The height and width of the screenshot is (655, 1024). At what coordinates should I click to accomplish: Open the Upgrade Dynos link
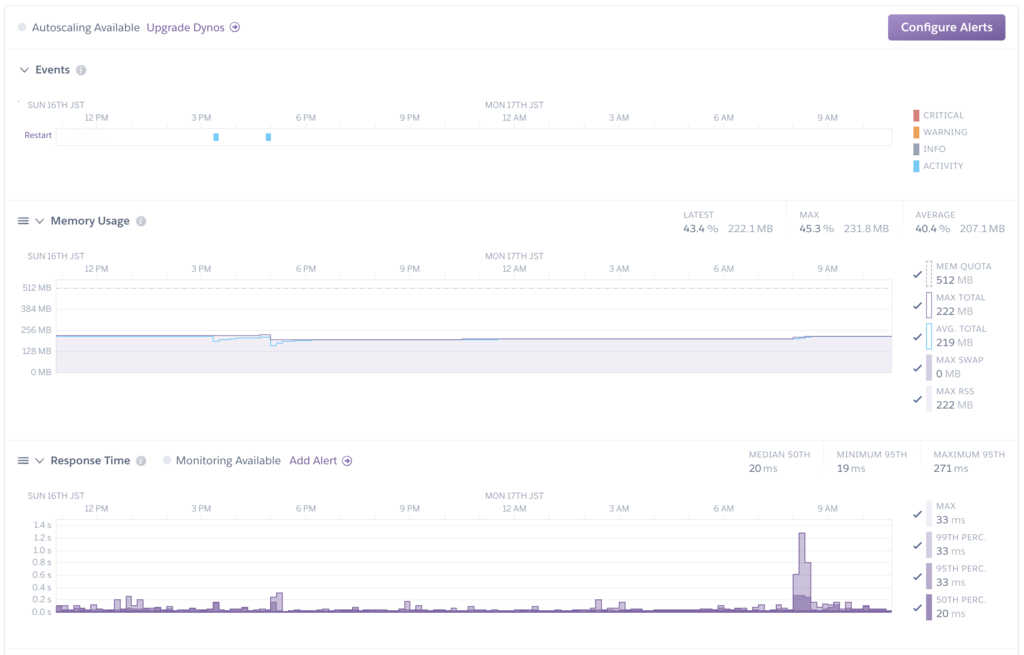(185, 27)
